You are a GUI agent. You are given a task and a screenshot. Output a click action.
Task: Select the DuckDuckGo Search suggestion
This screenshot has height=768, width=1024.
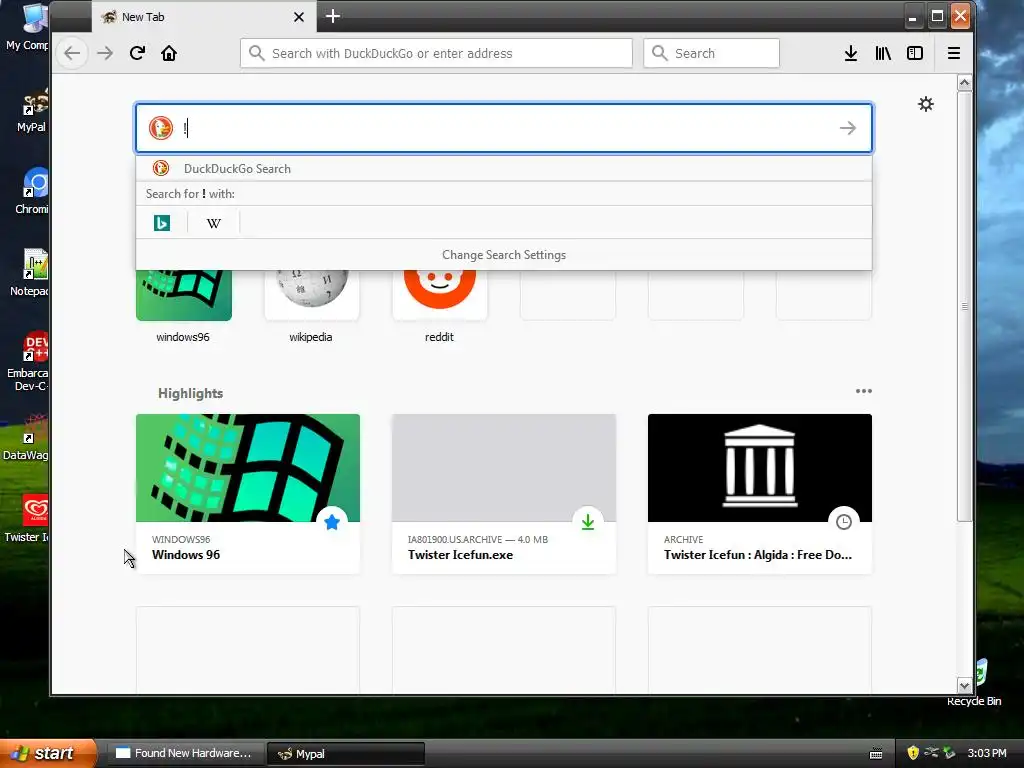pyautogui.click(x=504, y=168)
